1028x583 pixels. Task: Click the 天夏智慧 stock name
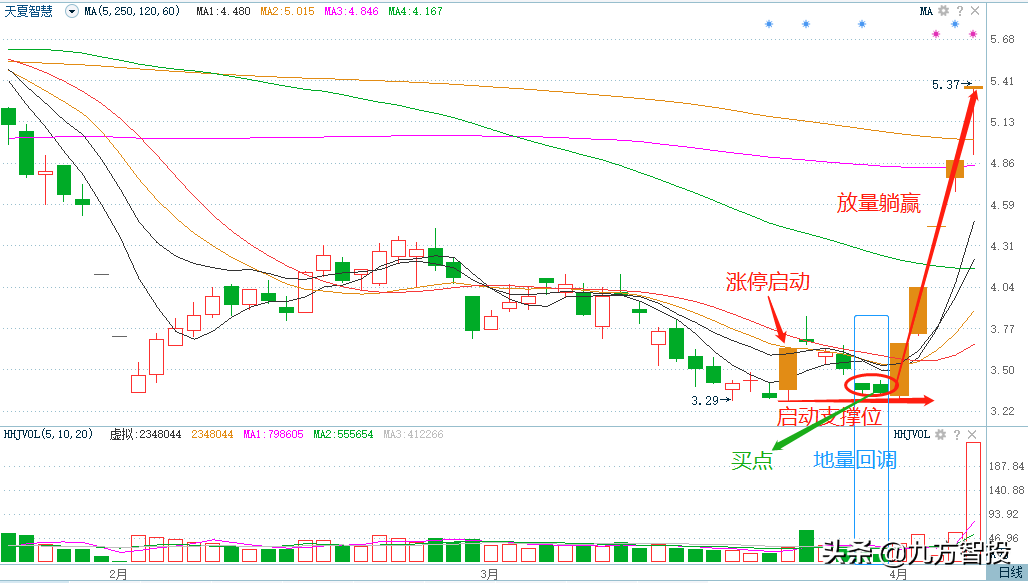coord(29,11)
